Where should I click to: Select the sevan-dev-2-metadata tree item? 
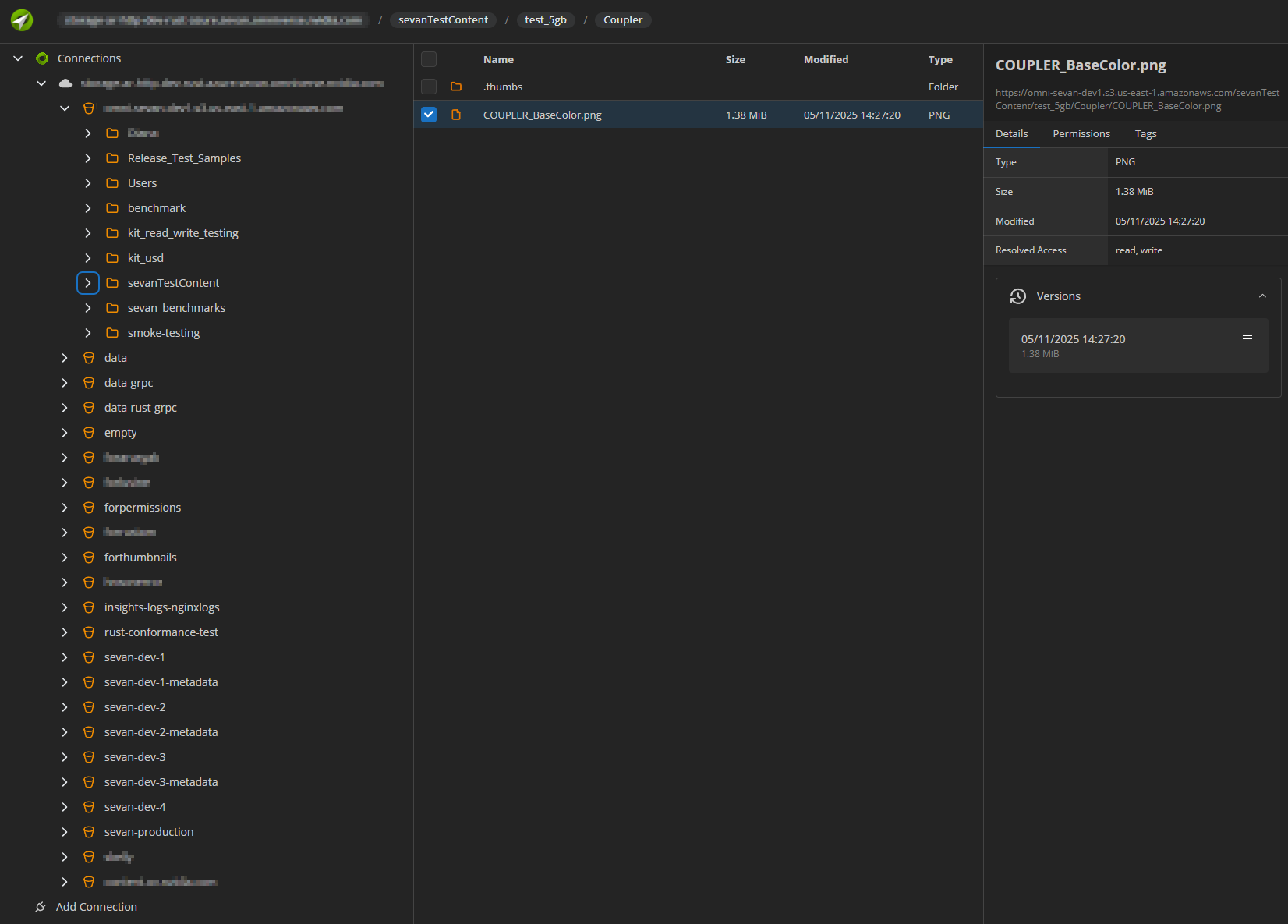(161, 732)
